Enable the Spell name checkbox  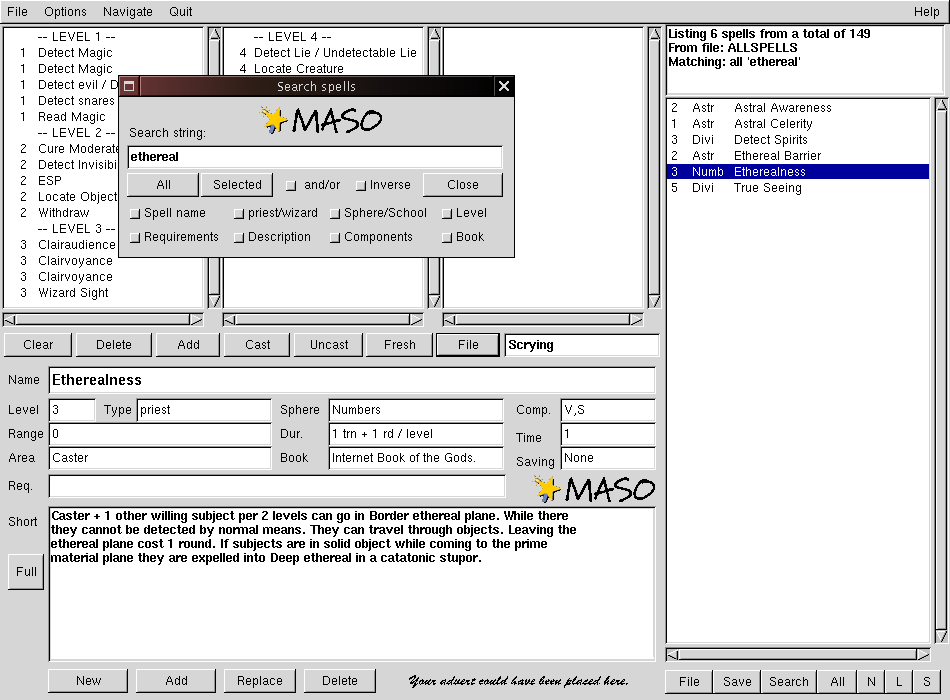click(136, 213)
